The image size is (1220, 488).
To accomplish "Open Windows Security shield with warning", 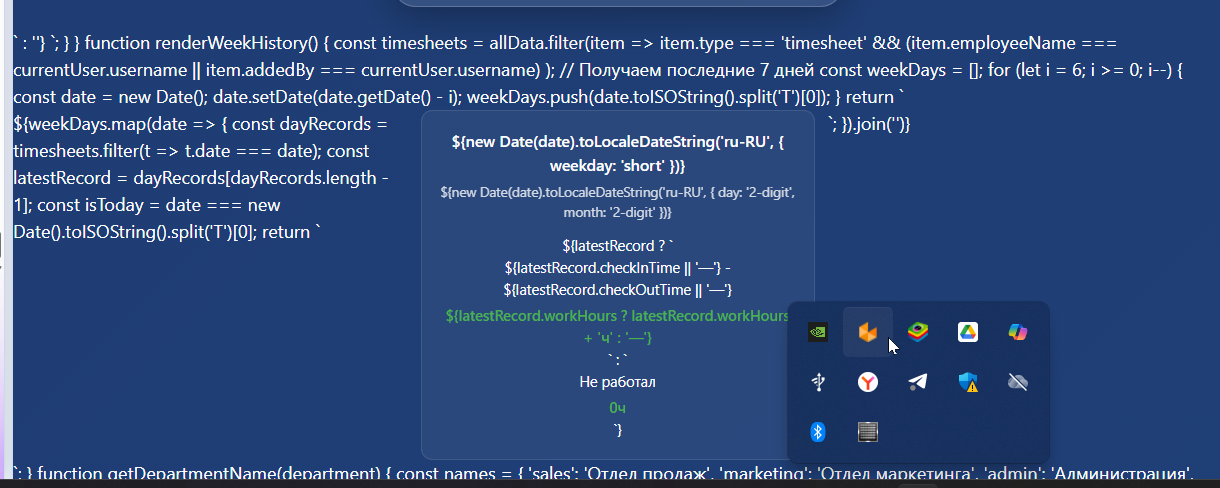I will [968, 382].
